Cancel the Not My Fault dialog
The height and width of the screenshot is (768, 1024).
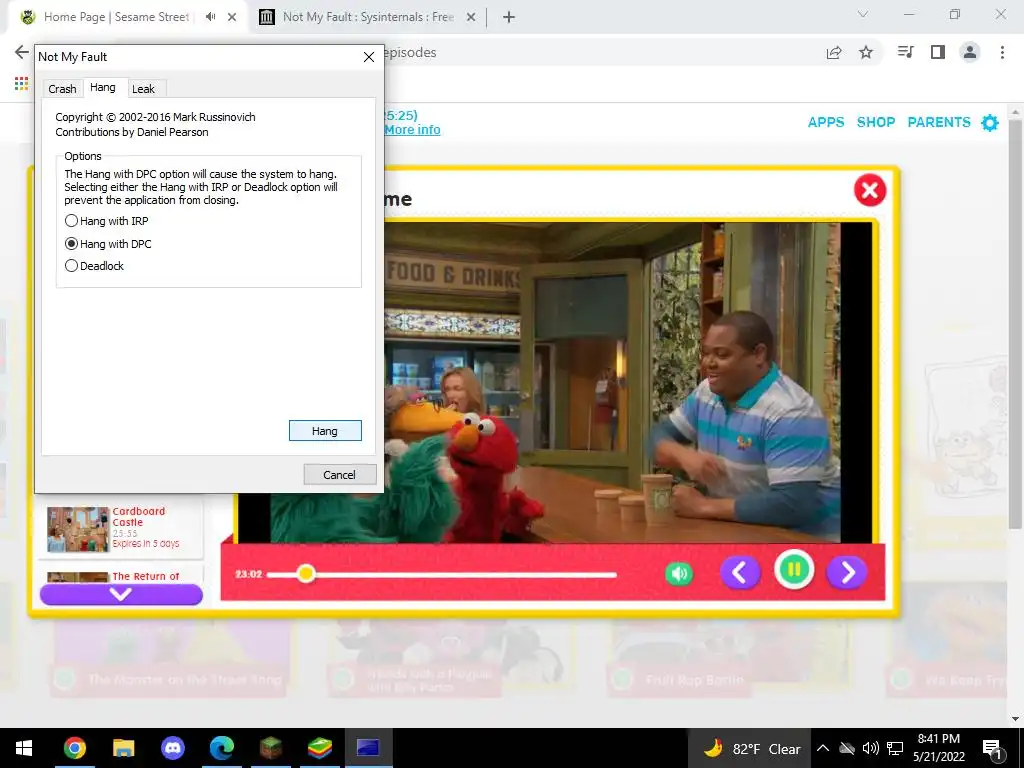(340, 475)
